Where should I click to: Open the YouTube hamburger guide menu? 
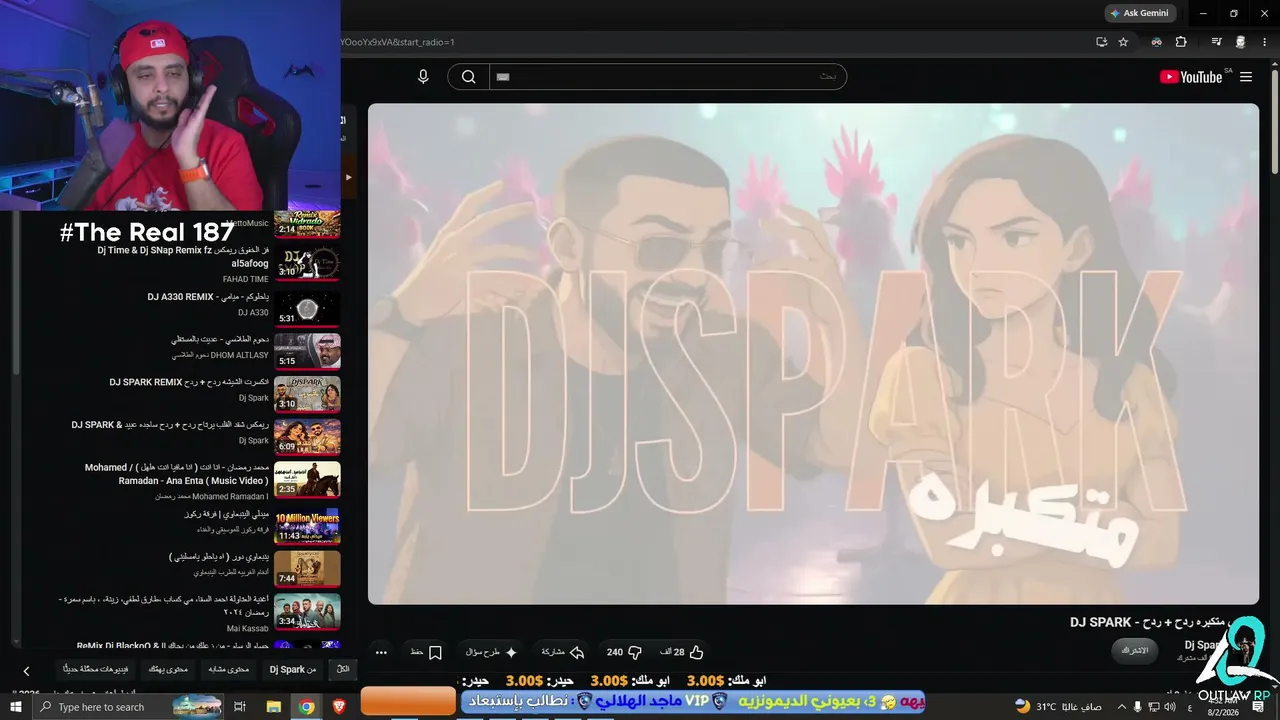pos(1246,77)
